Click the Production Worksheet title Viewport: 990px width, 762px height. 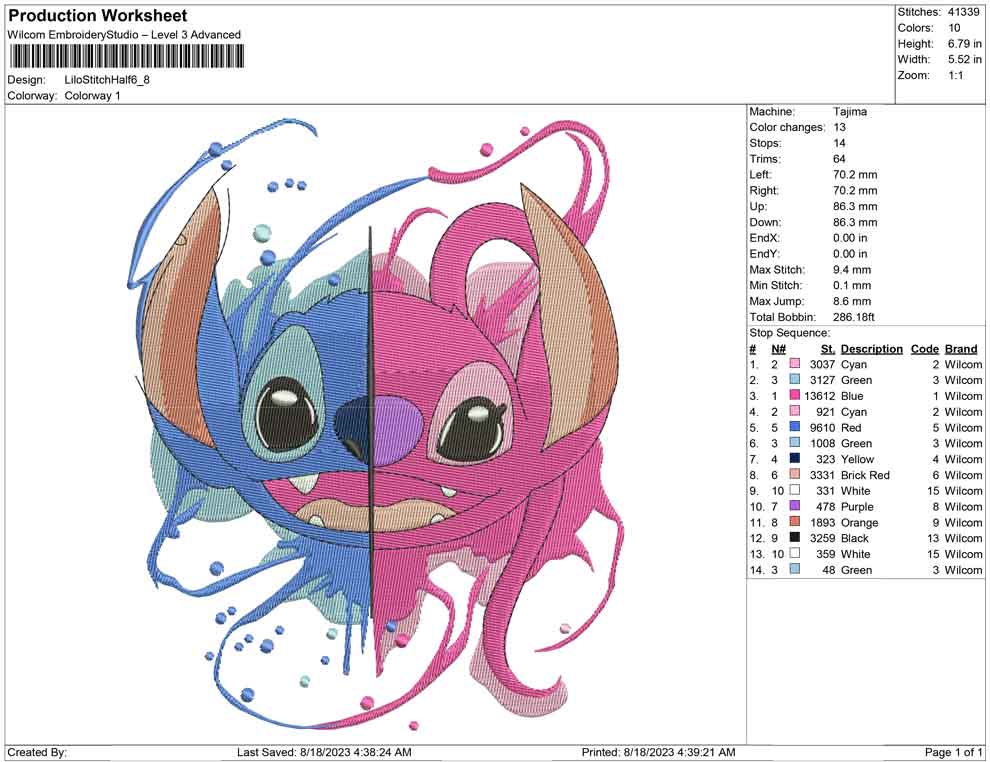pos(98,16)
